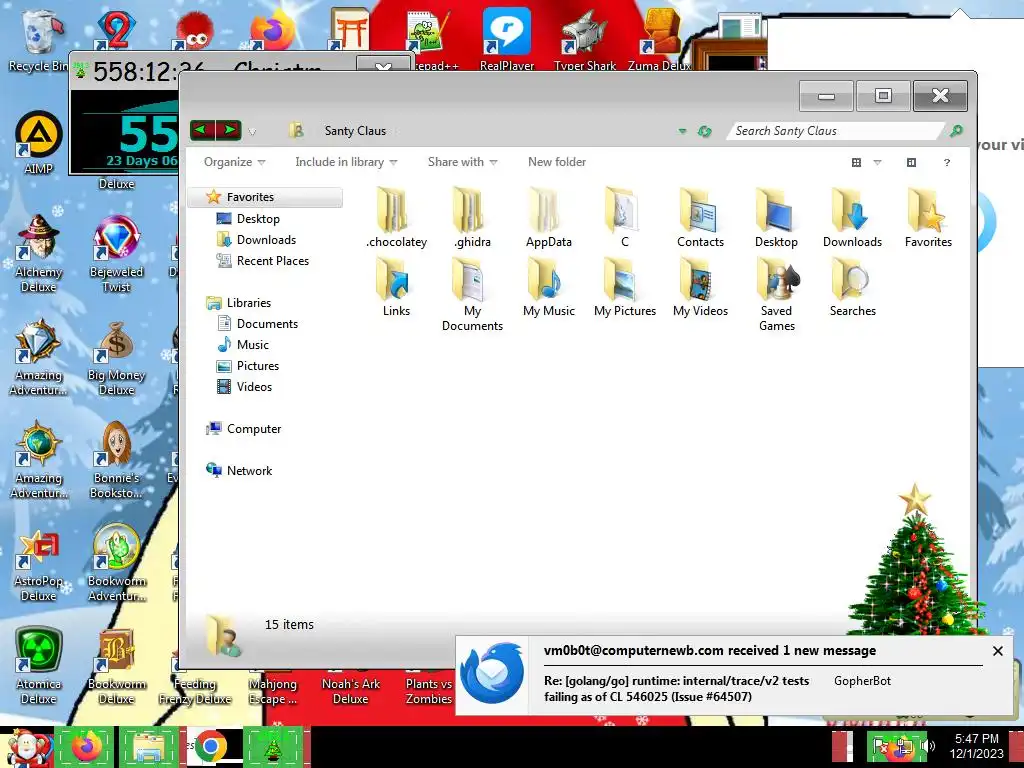Screen dimensions: 1024x768
Task: Open Explorer help question mark
Action: [946, 162]
